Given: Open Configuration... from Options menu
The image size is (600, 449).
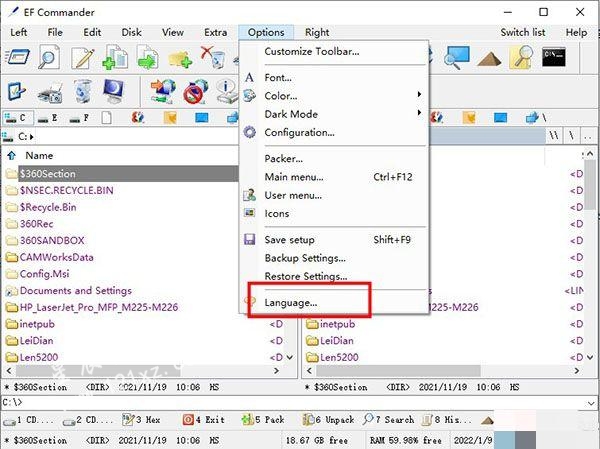Looking at the screenshot, I should [x=334, y=132].
